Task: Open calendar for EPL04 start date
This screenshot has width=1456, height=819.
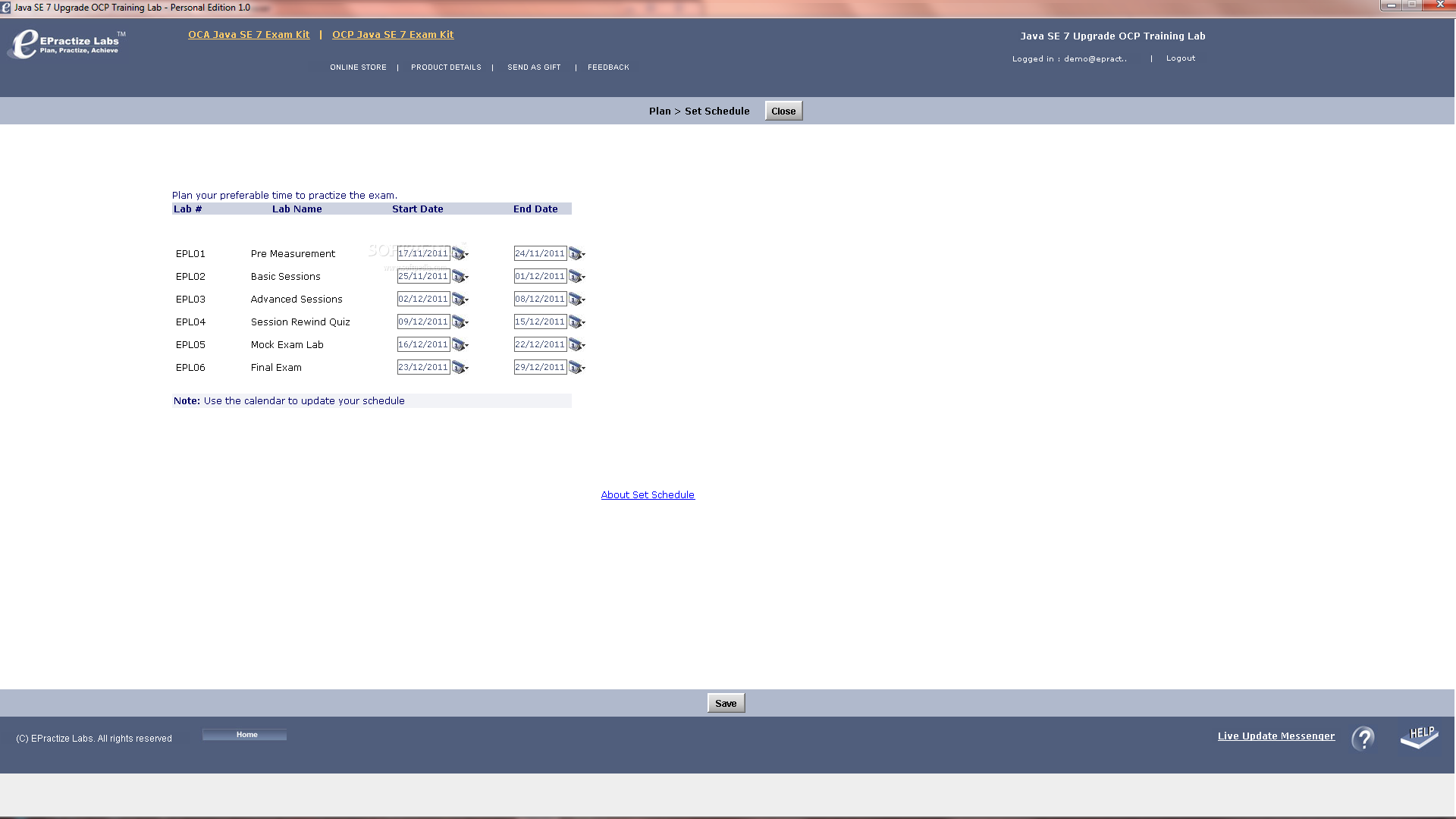Action: click(460, 322)
